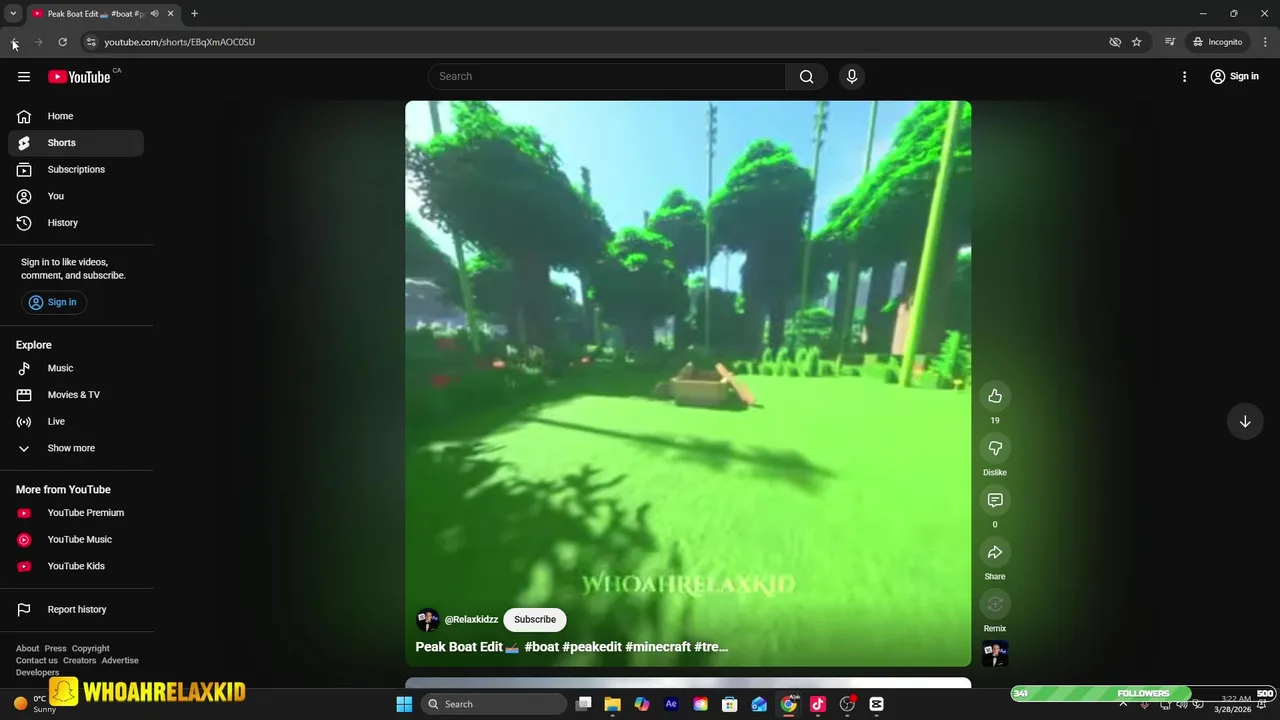Dislike the short with thumbs down
This screenshot has width=1280, height=720.
(x=995, y=448)
